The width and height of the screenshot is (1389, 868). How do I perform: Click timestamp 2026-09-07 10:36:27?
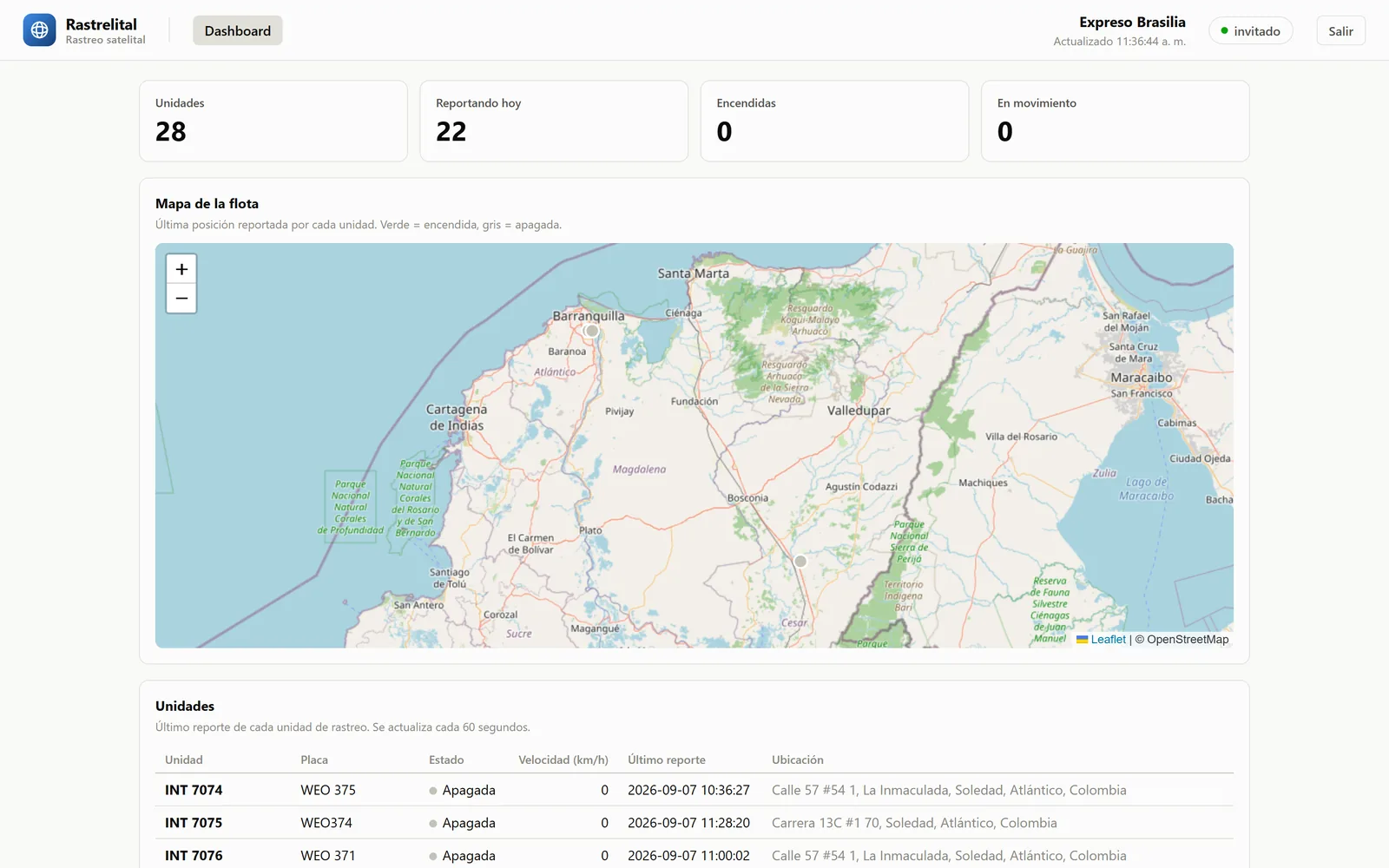(688, 790)
